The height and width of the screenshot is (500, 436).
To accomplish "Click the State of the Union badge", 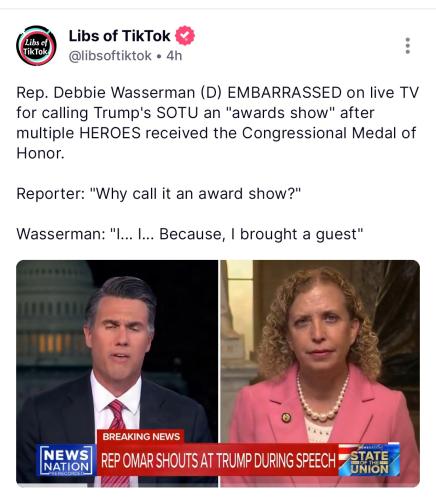I will [369, 459].
